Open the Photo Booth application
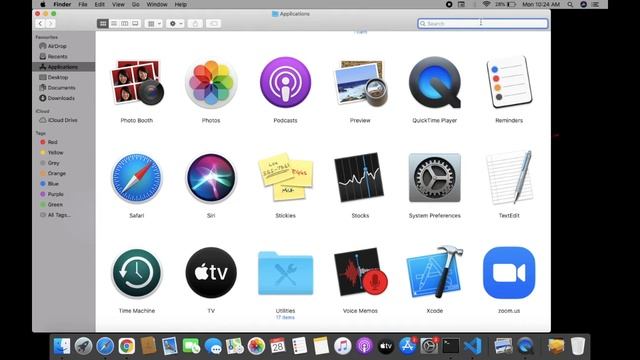The width and height of the screenshot is (640, 360). click(x=137, y=83)
